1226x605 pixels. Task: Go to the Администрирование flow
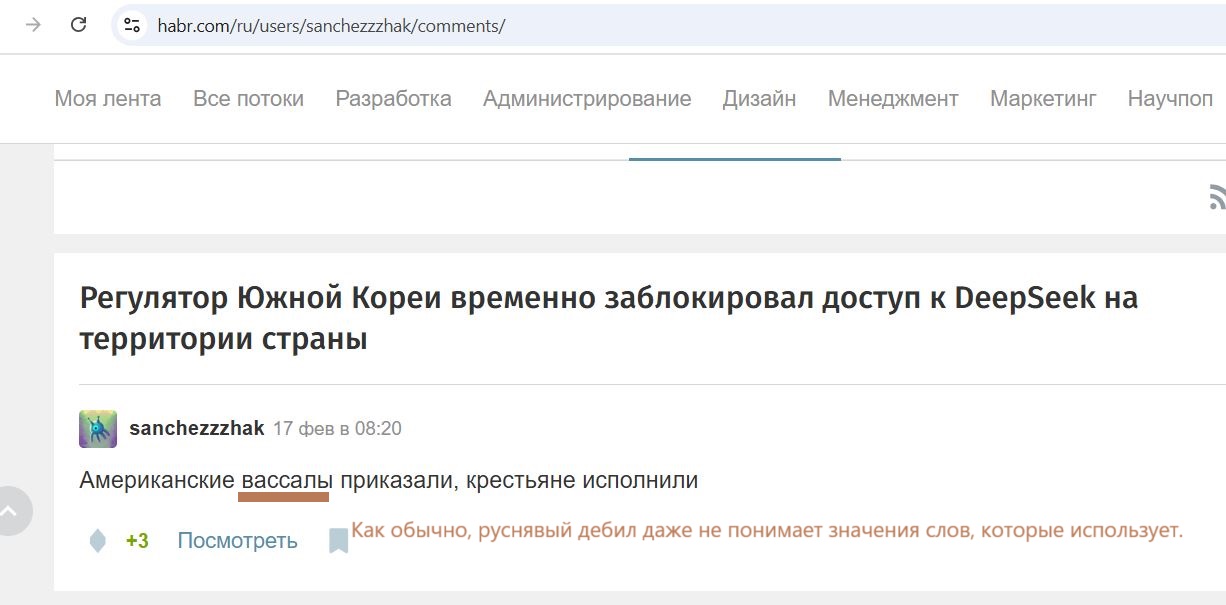tap(587, 99)
